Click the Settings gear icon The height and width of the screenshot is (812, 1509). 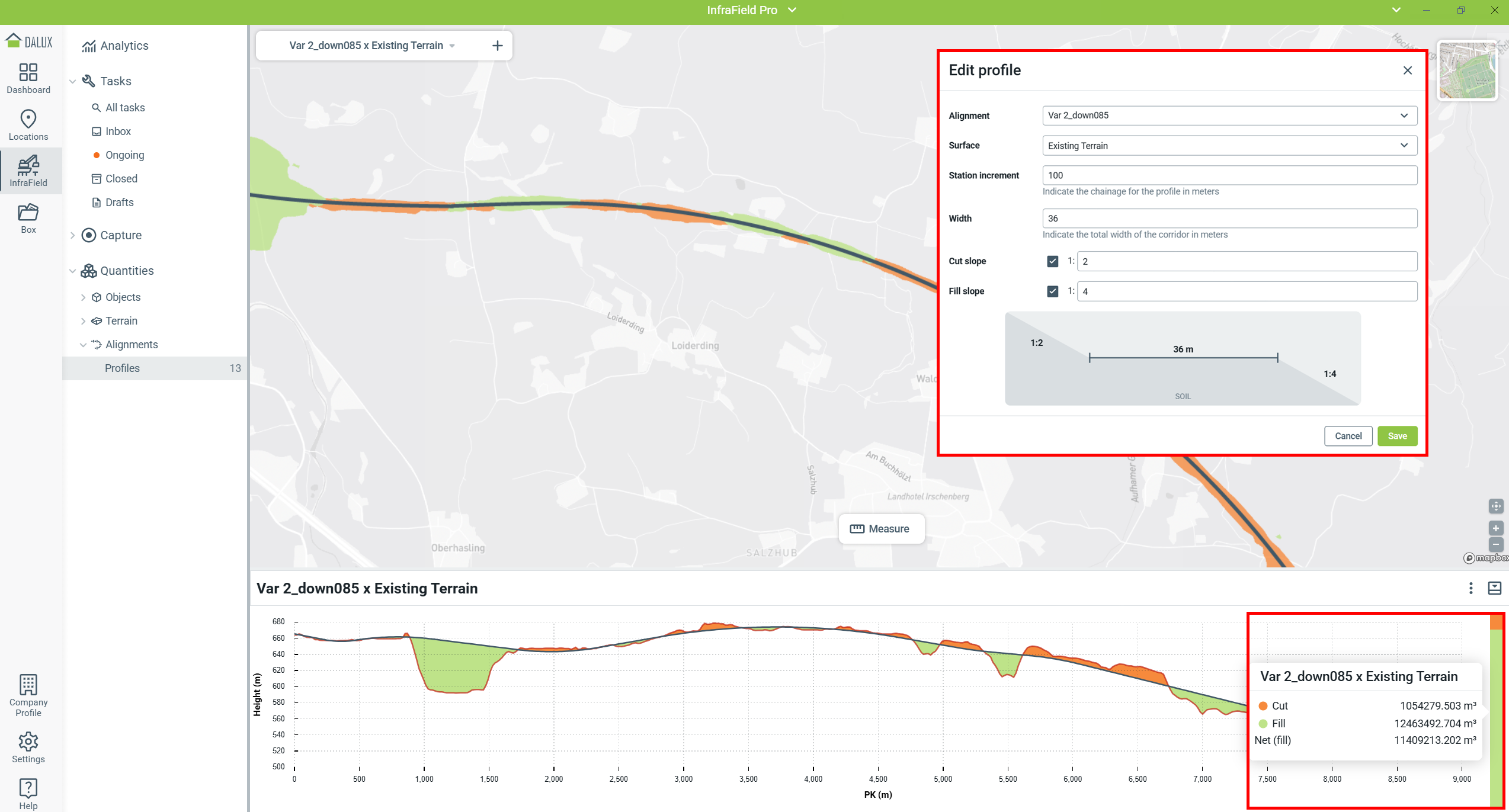tap(28, 742)
